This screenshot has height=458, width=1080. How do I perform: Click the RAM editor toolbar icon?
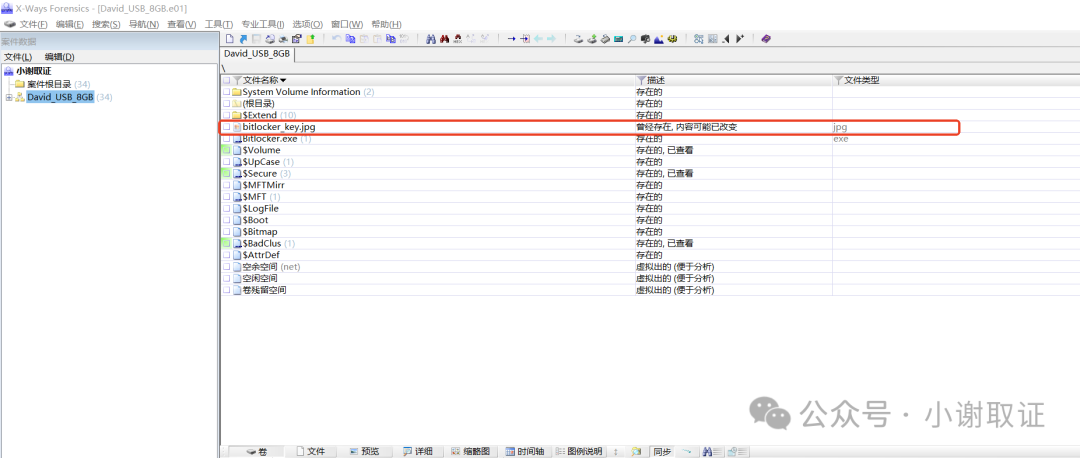(x=619, y=39)
